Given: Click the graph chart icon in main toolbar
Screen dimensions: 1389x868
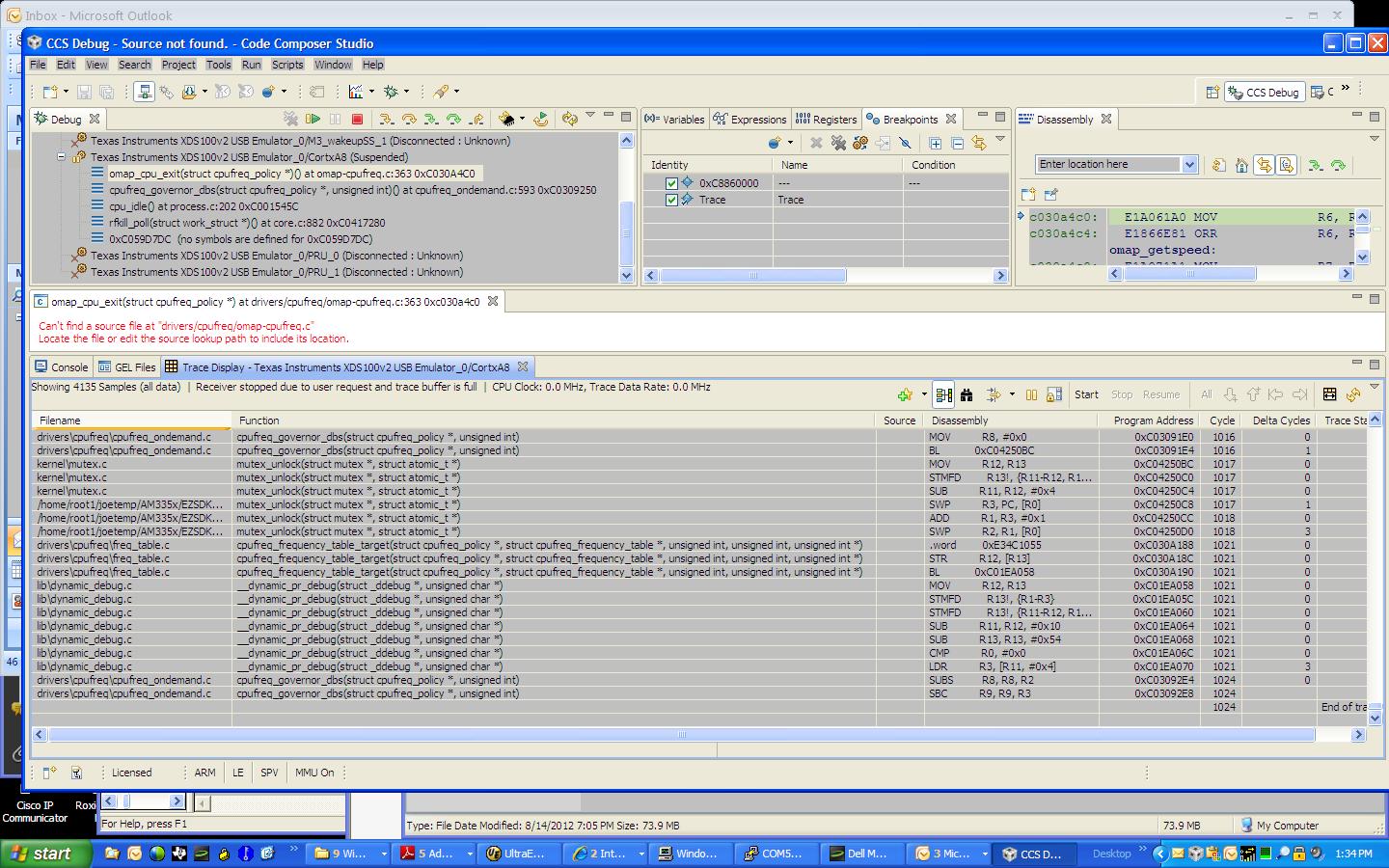Looking at the screenshot, I should (x=356, y=92).
